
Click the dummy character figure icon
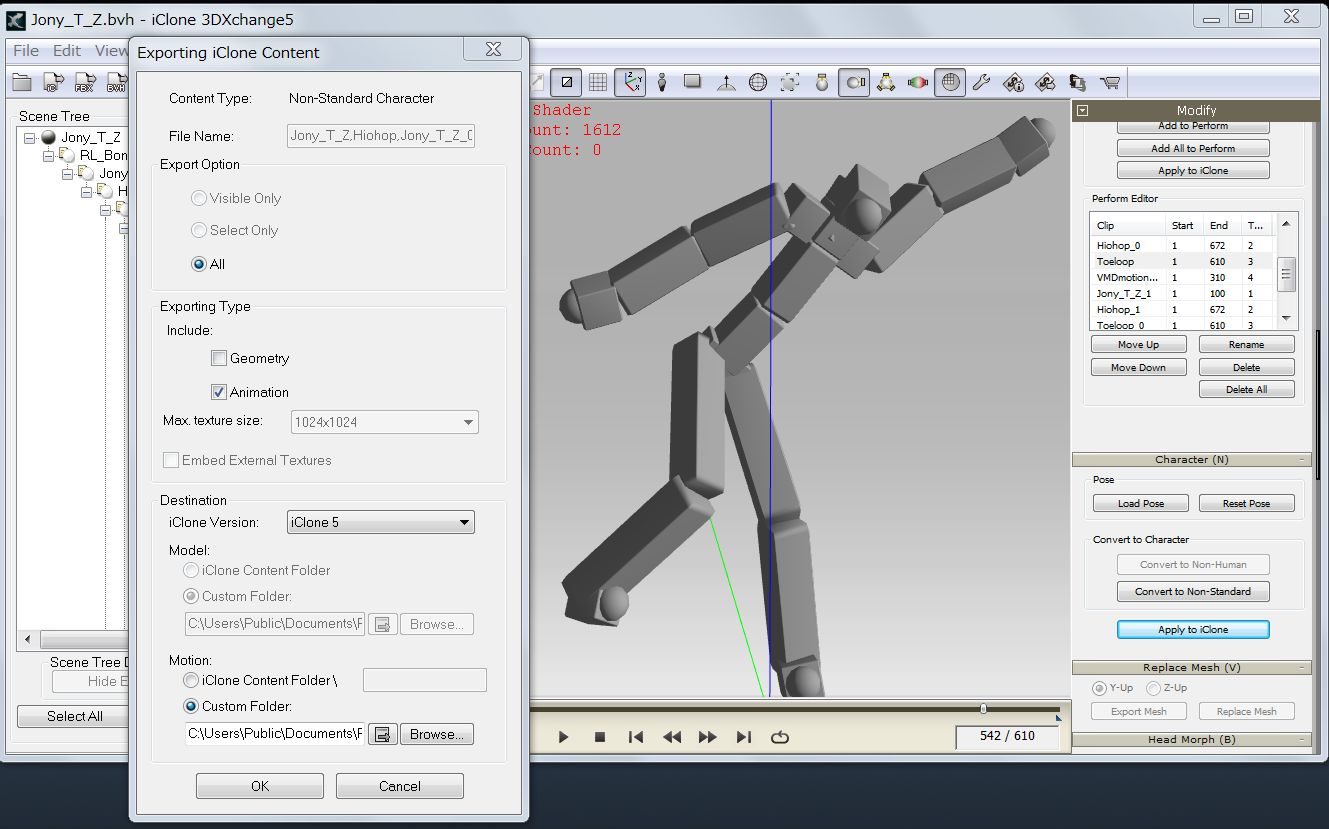(661, 82)
